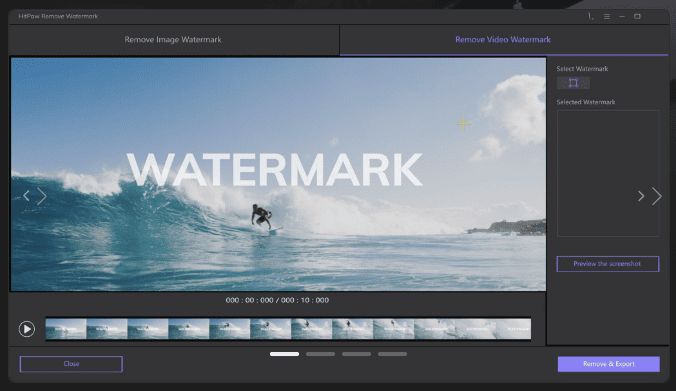Screen dimensions: 676x391
Task: Jump to the second frame thumbnail in timeline
Action: click(x=107, y=329)
